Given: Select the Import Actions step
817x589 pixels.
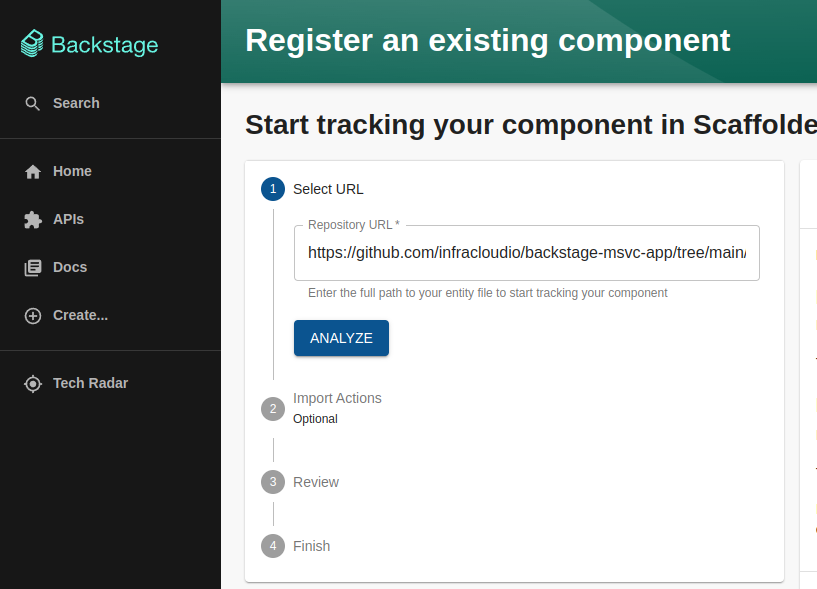Looking at the screenshot, I should [337, 398].
